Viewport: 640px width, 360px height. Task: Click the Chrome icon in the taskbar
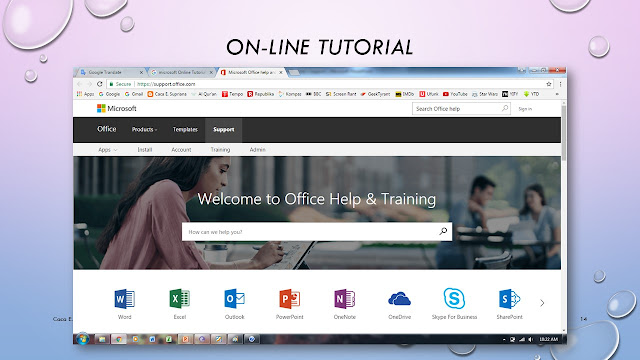pos(119,339)
